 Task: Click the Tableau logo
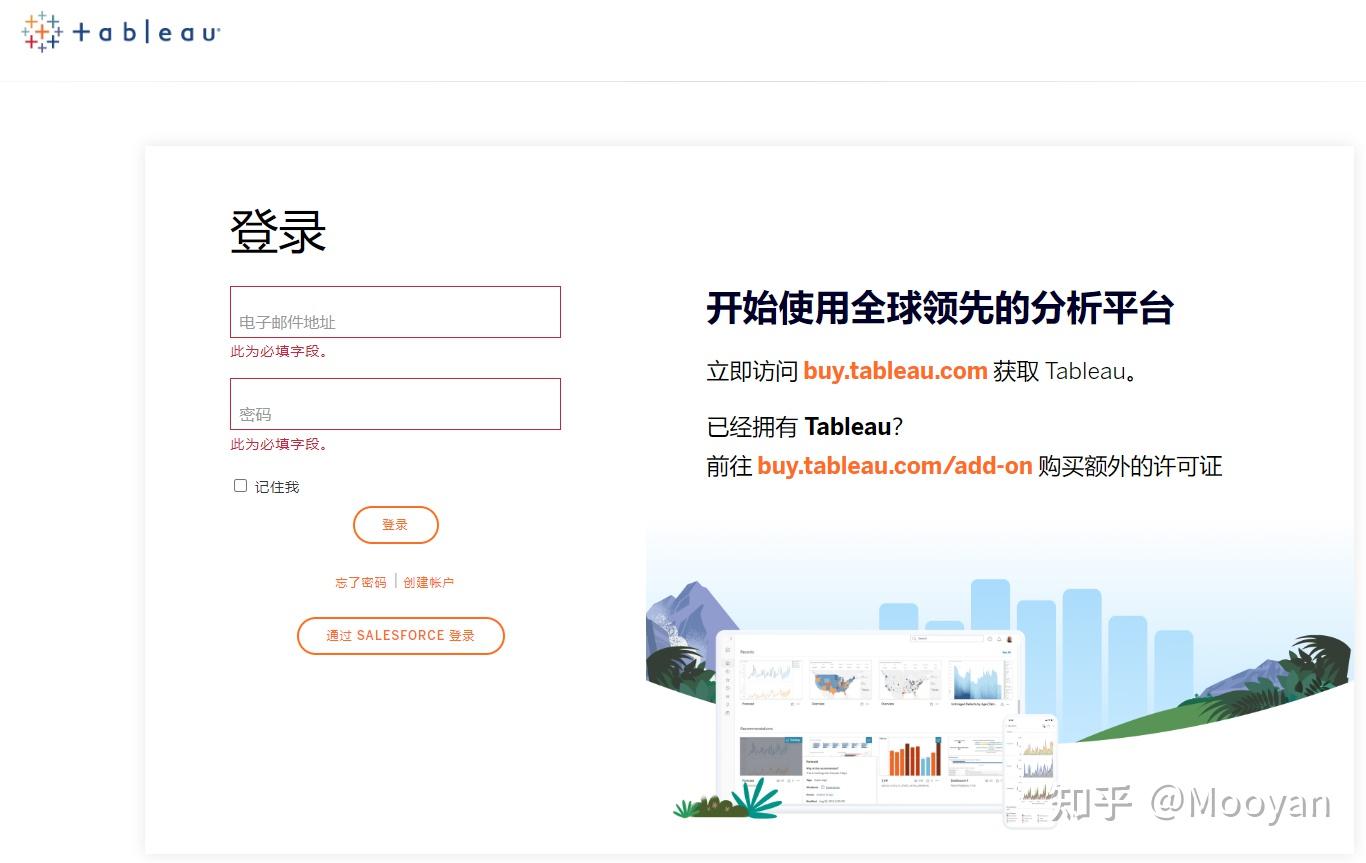(118, 32)
